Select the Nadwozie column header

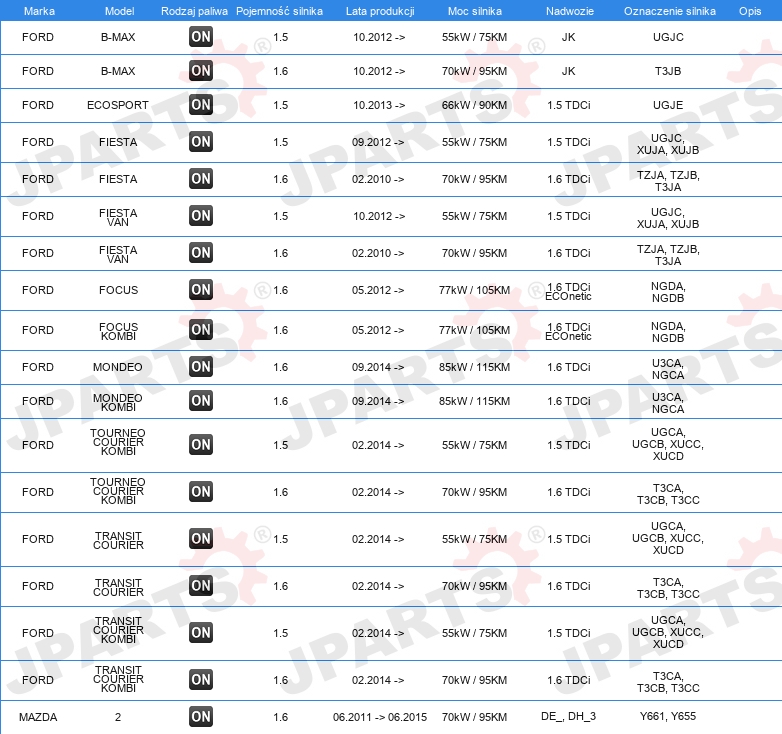[570, 11]
